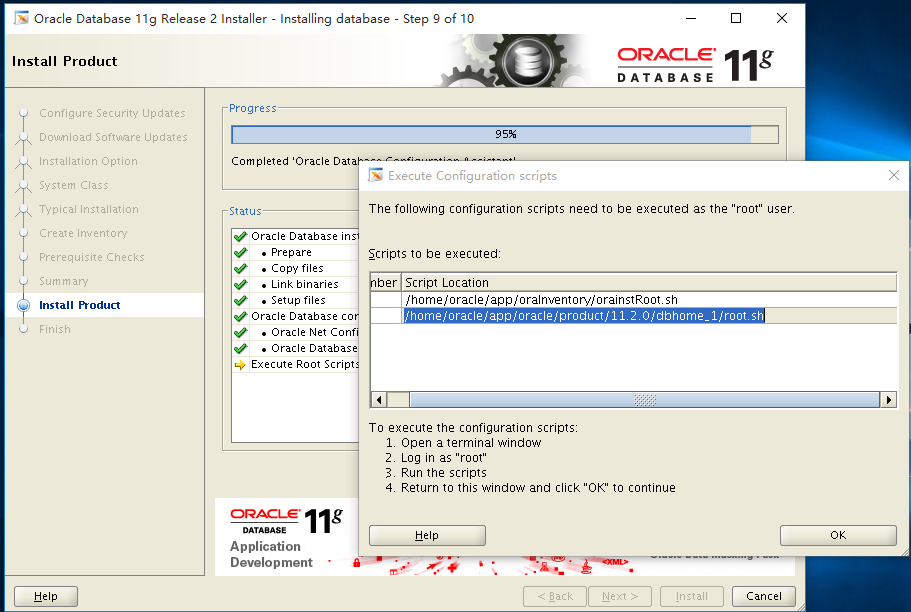Click the main installer Help button
This screenshot has width=911, height=612.
(x=45, y=596)
